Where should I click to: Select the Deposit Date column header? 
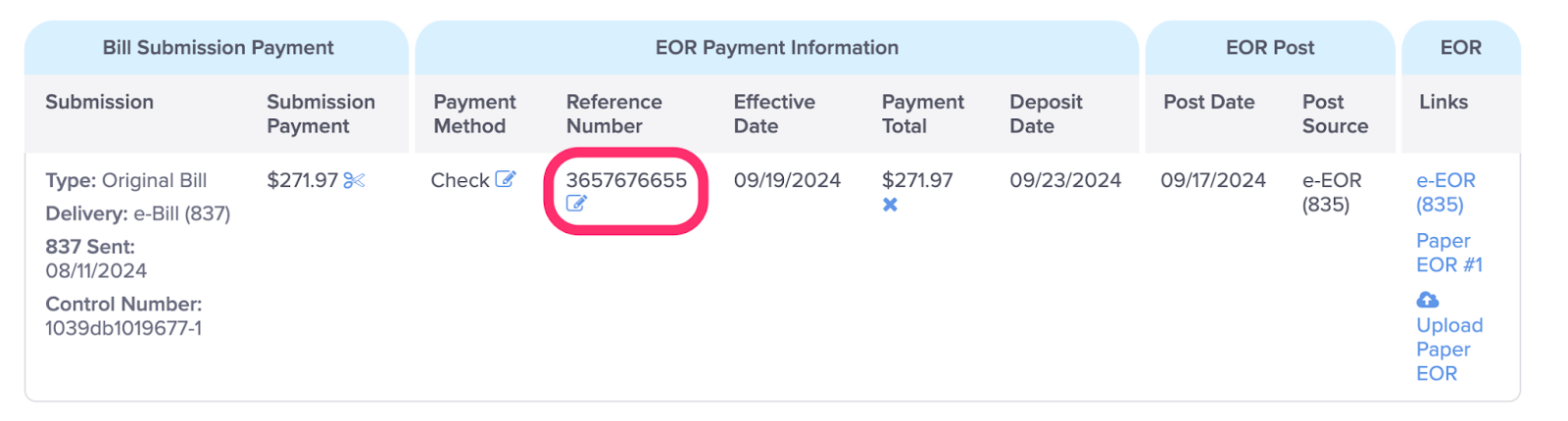click(x=1046, y=114)
